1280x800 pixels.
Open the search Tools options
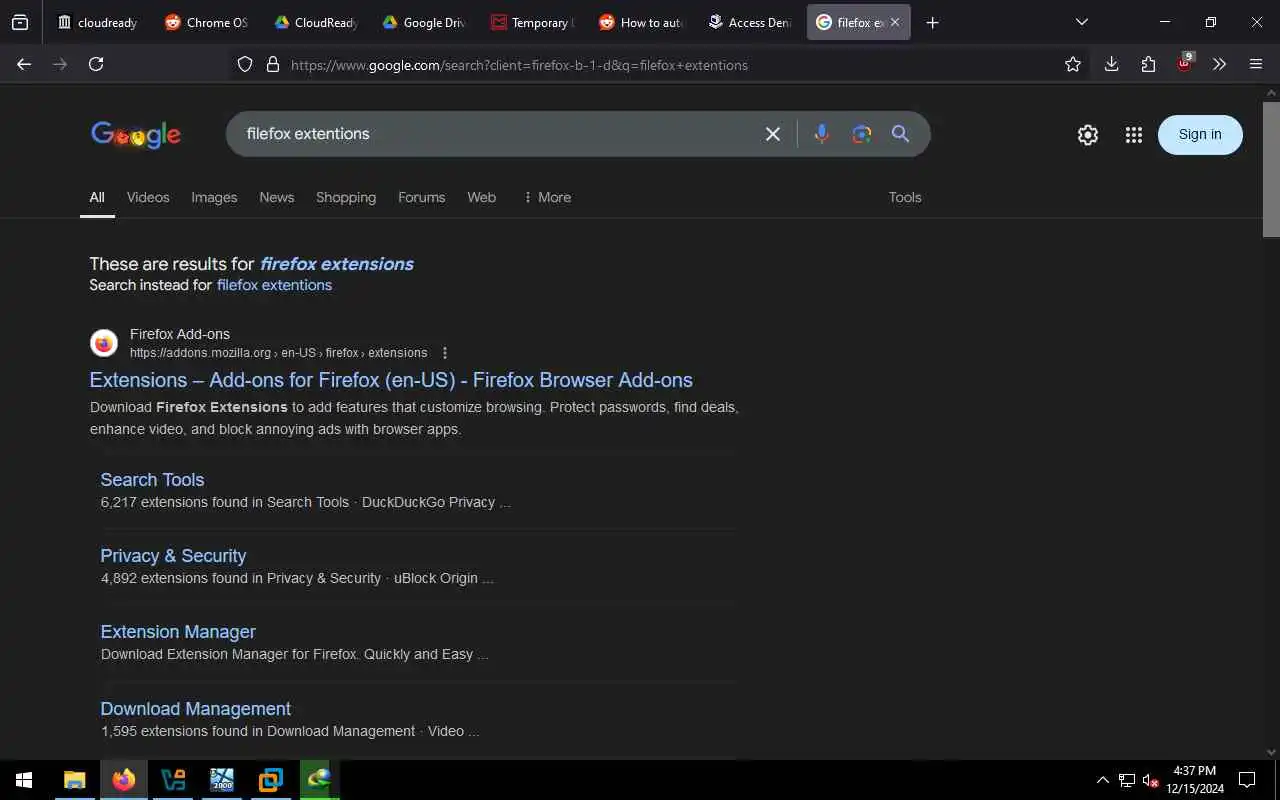pos(905,197)
